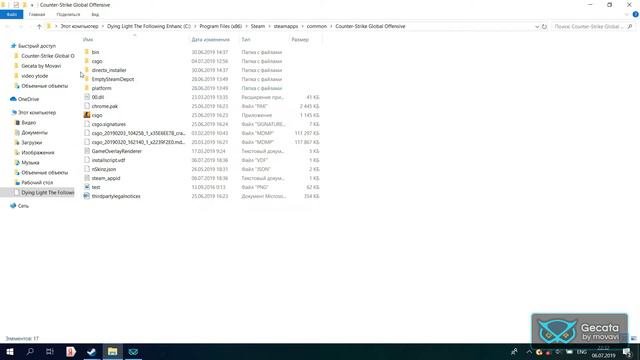Select video ytode folder in sidebar
The image size is (640, 360).
pos(34,76)
